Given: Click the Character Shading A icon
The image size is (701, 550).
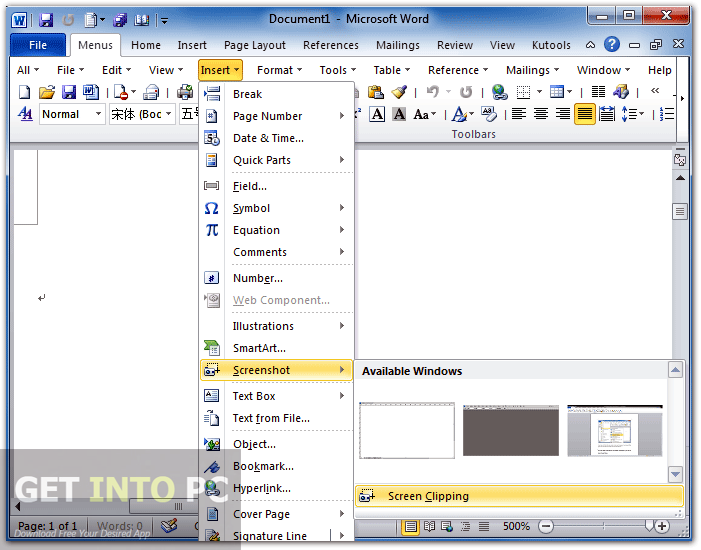Looking at the screenshot, I should point(399,114).
